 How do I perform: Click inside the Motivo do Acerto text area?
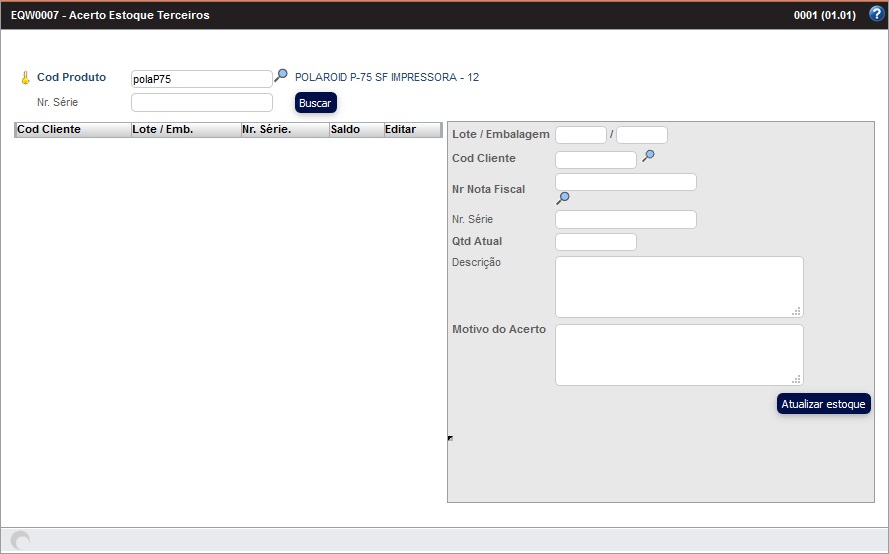coord(678,354)
